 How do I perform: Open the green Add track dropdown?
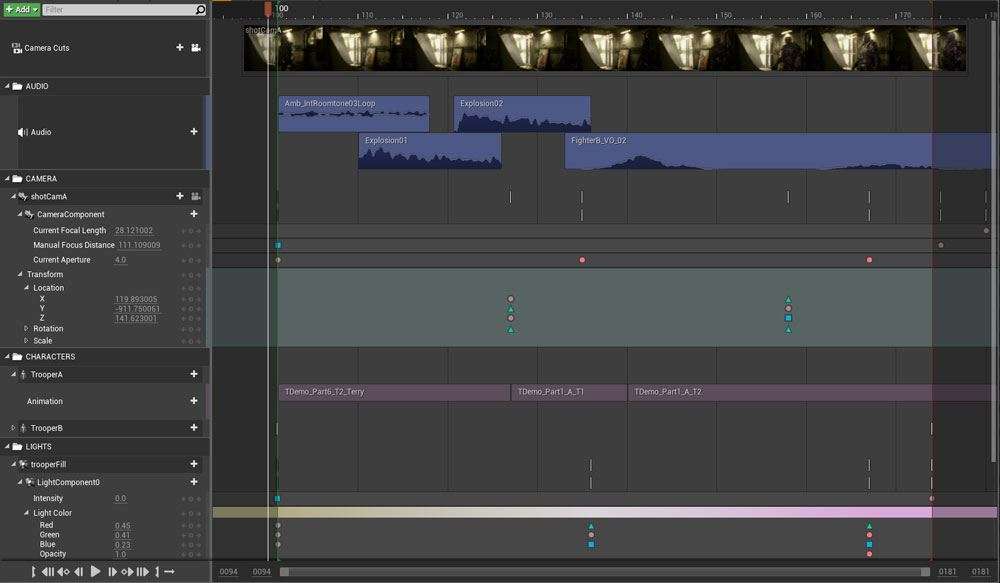[x=21, y=9]
